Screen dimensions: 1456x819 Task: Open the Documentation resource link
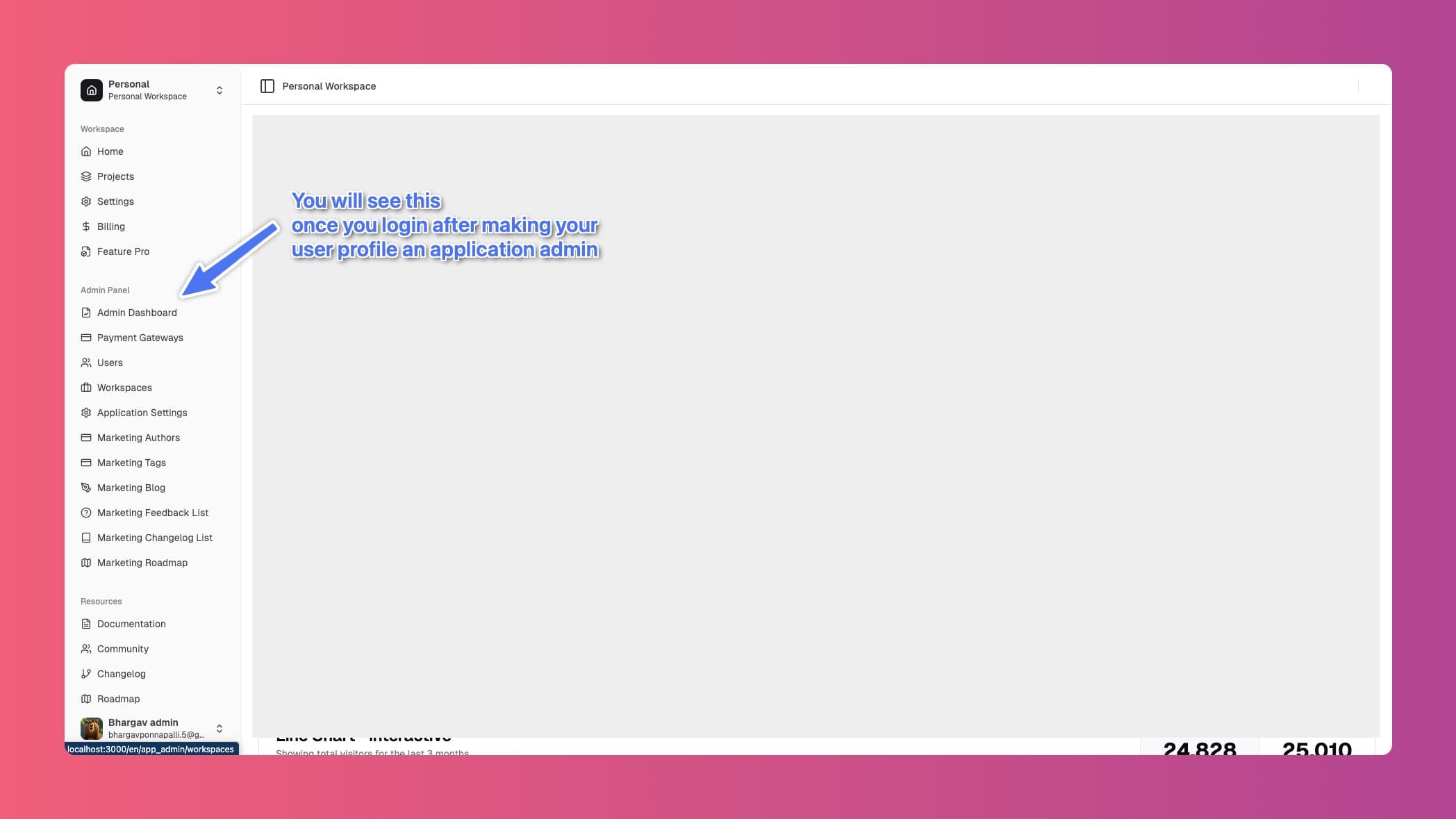click(131, 623)
